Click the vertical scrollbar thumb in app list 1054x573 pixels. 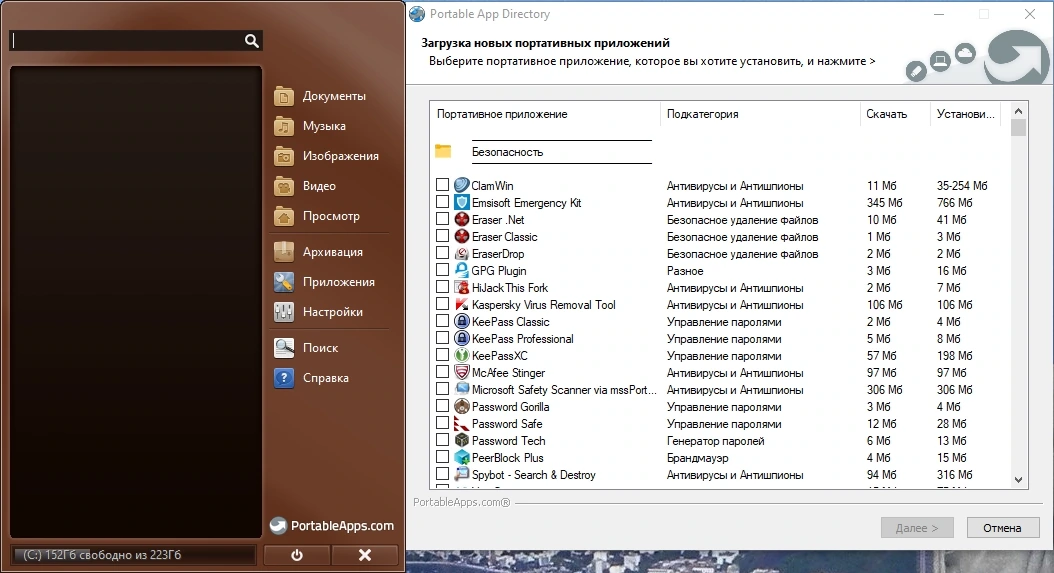tap(1018, 127)
